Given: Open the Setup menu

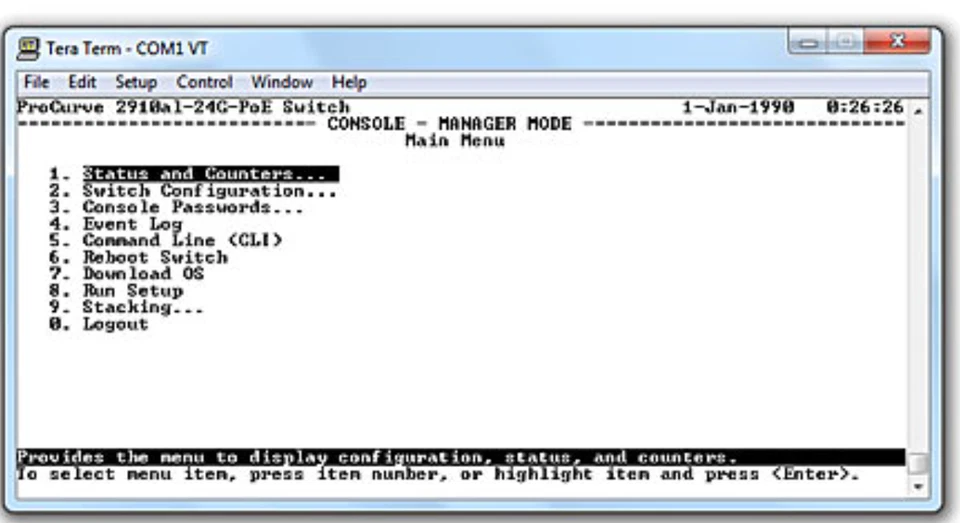Looking at the screenshot, I should point(136,82).
